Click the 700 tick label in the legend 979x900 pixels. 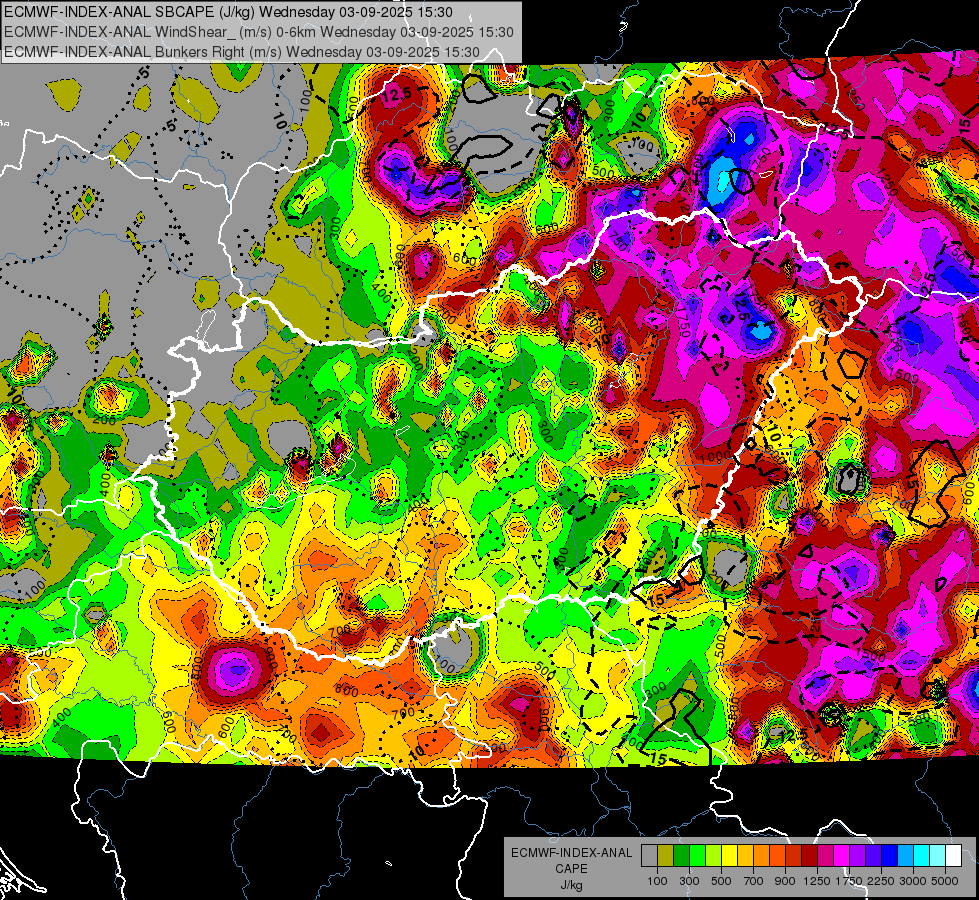point(754,881)
